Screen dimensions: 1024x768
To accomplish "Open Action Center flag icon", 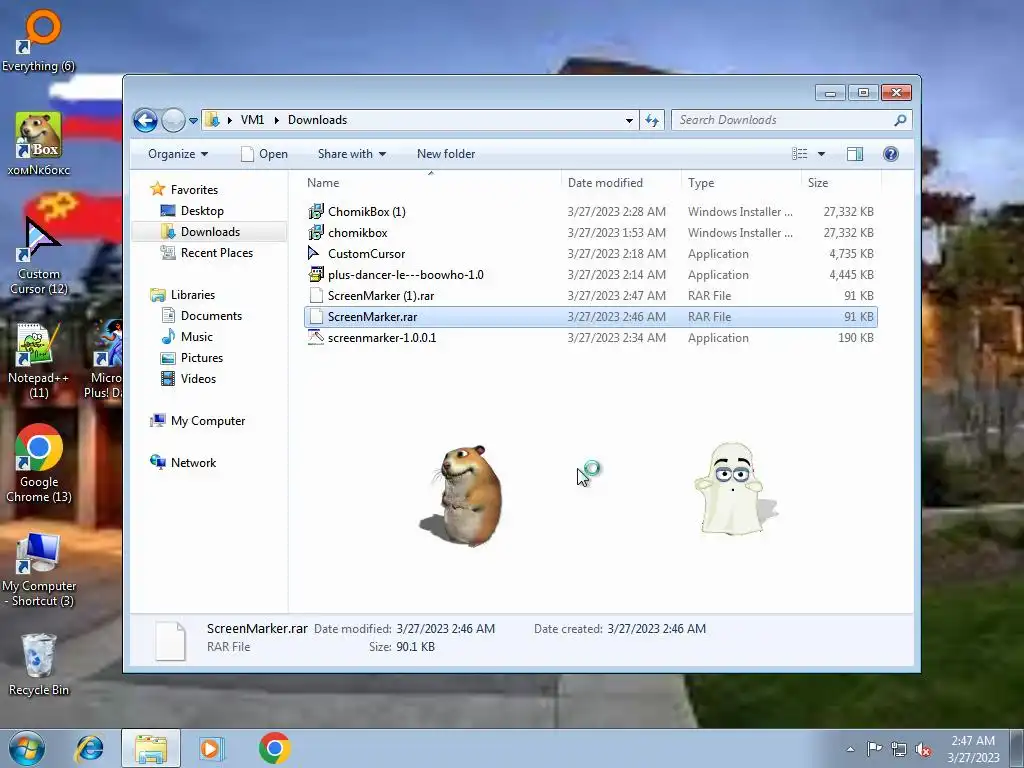I will (x=874, y=749).
